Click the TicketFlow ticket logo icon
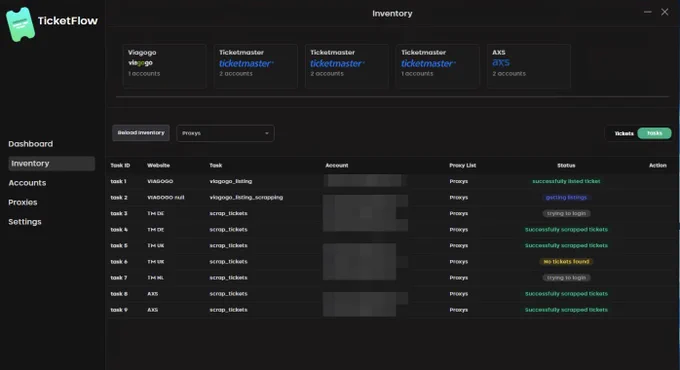Viewport: 680px width, 370px height. (20, 24)
